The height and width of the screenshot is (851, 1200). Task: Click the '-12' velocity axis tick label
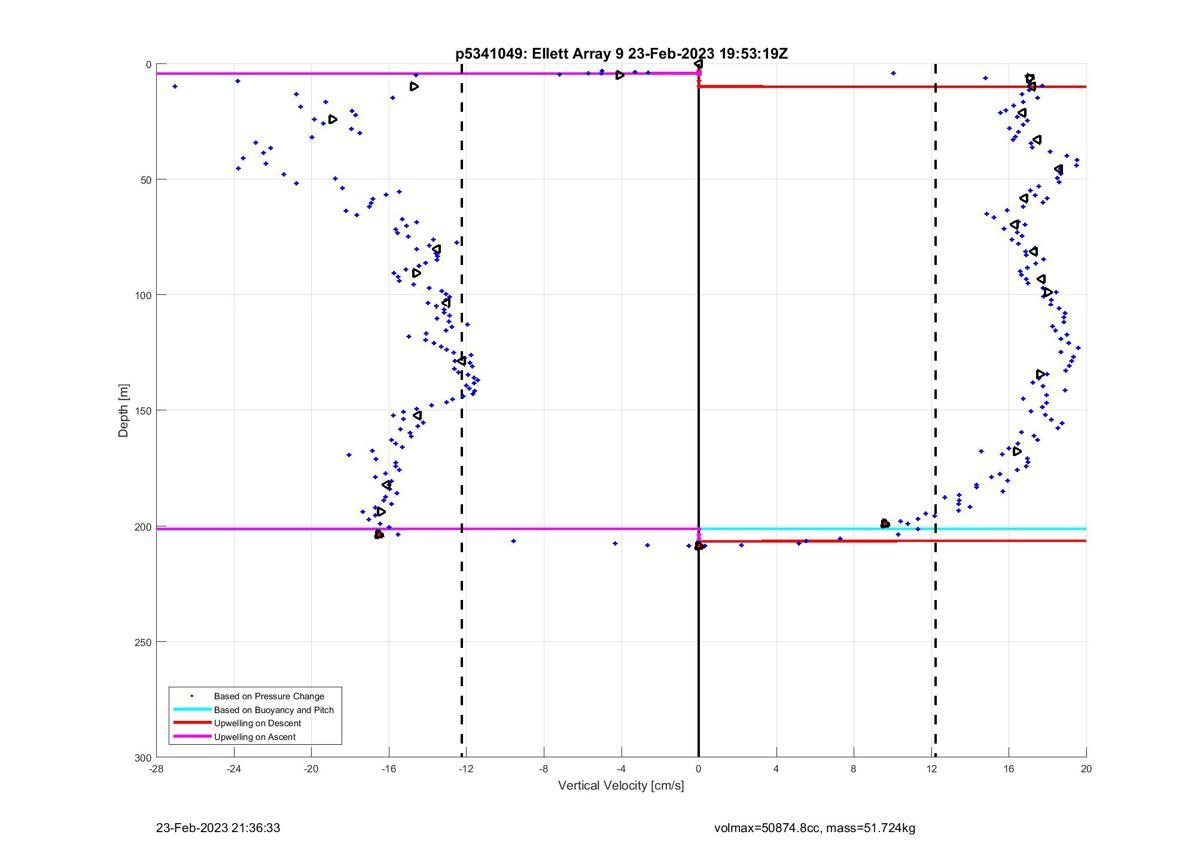[466, 769]
